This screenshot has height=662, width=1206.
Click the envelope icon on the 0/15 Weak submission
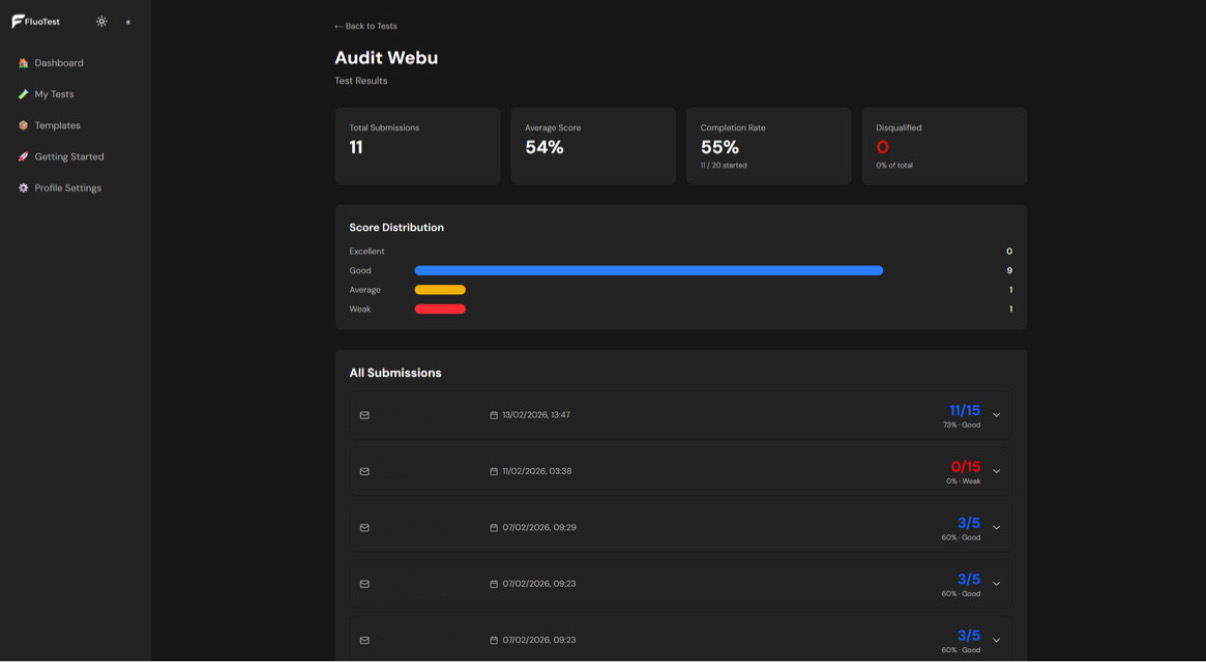pos(365,470)
